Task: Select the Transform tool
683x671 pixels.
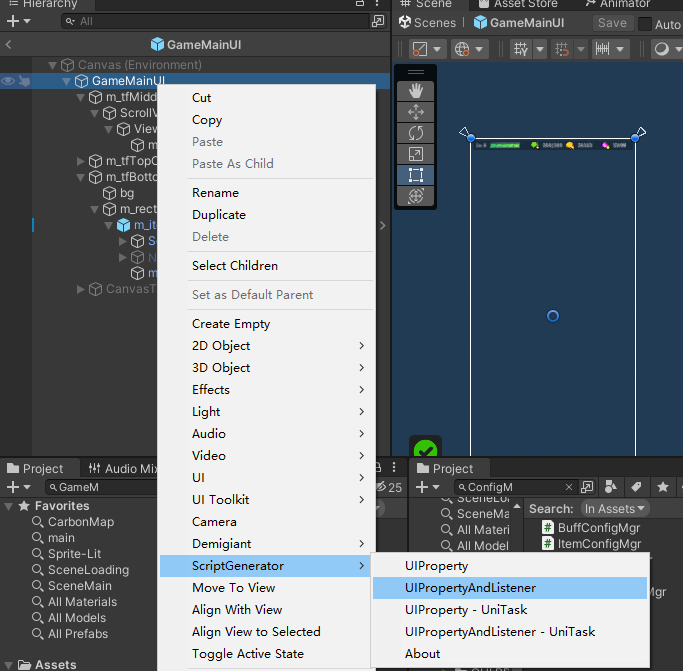Action: click(416, 196)
